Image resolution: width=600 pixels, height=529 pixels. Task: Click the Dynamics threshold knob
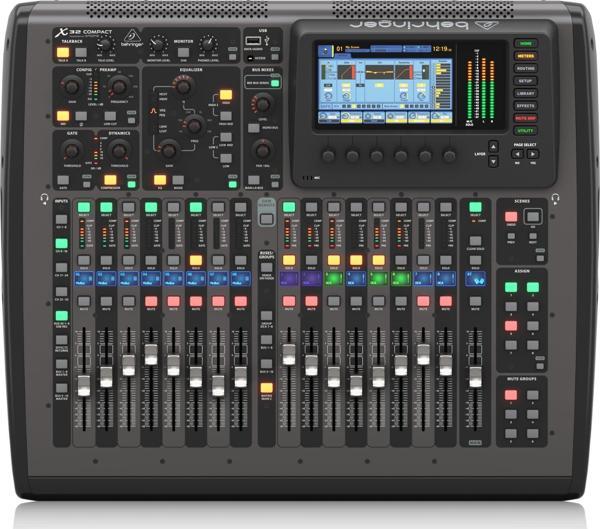tap(119, 150)
